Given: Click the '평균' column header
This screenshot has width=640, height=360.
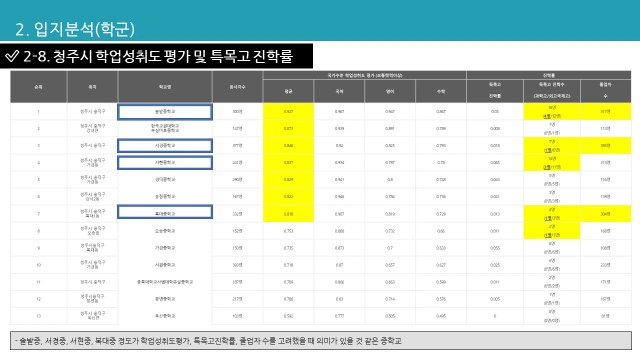Looking at the screenshot, I should (289, 91).
